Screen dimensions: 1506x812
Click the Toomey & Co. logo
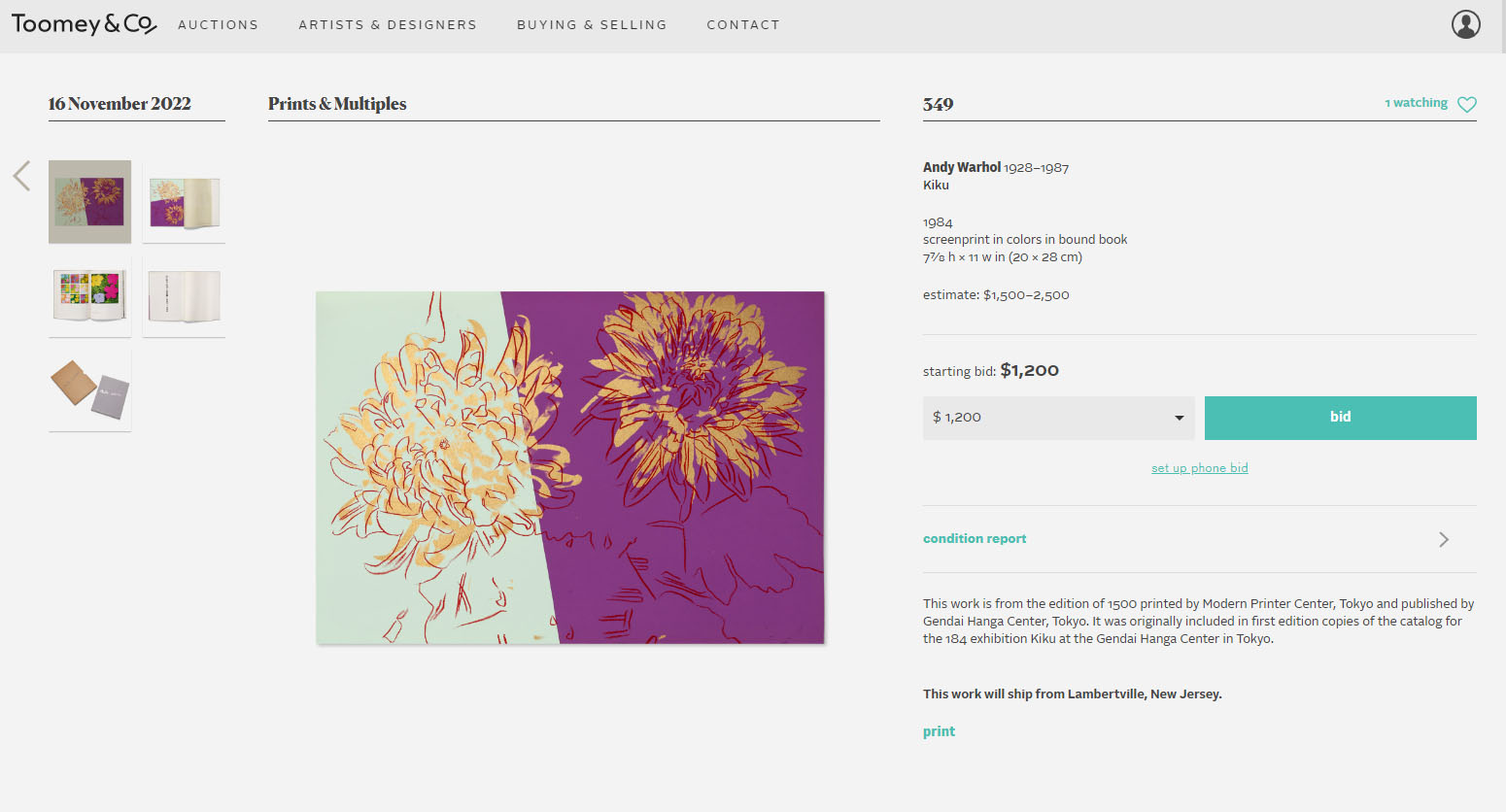(84, 24)
